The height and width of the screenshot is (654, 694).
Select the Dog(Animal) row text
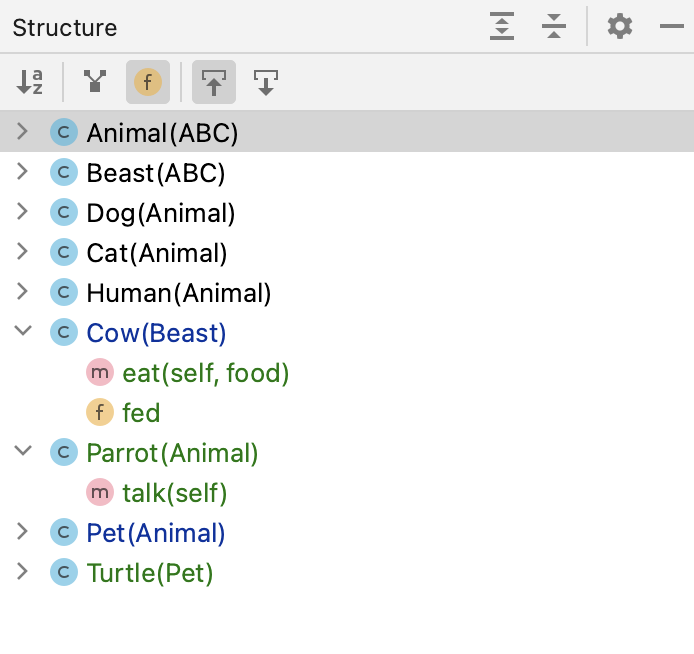point(161,213)
